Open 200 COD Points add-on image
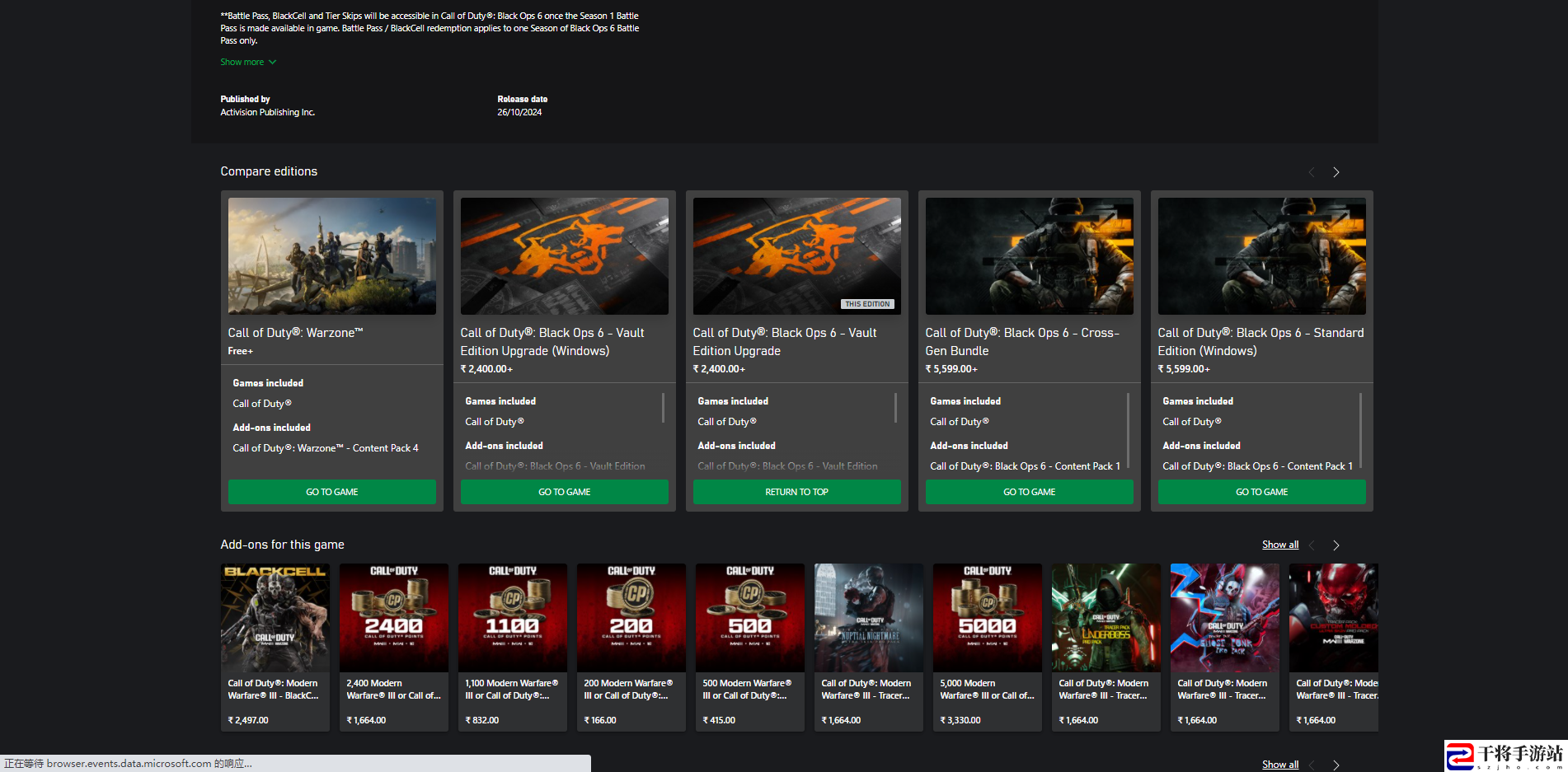The width and height of the screenshot is (1568, 772). (631, 618)
